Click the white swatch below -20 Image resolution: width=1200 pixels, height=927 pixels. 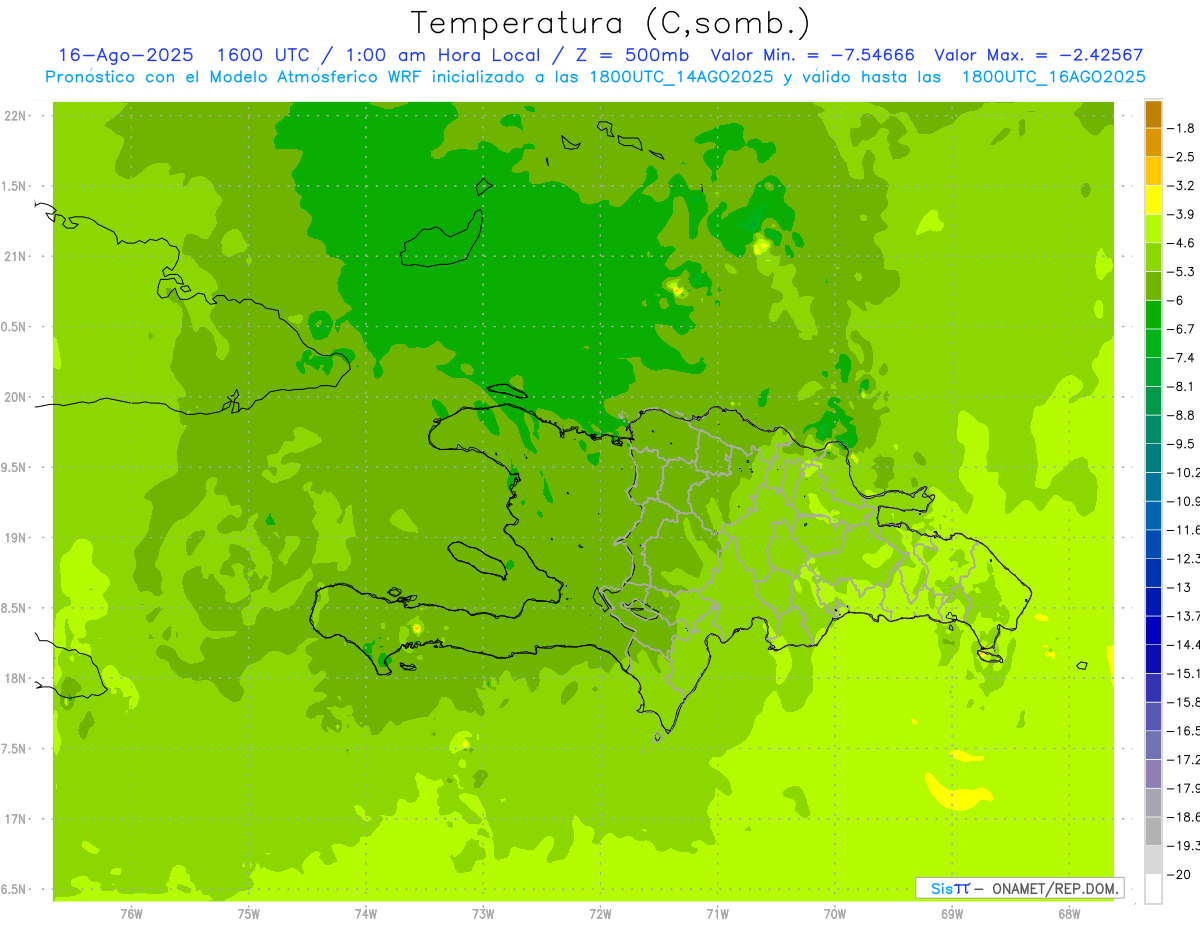[1153, 889]
